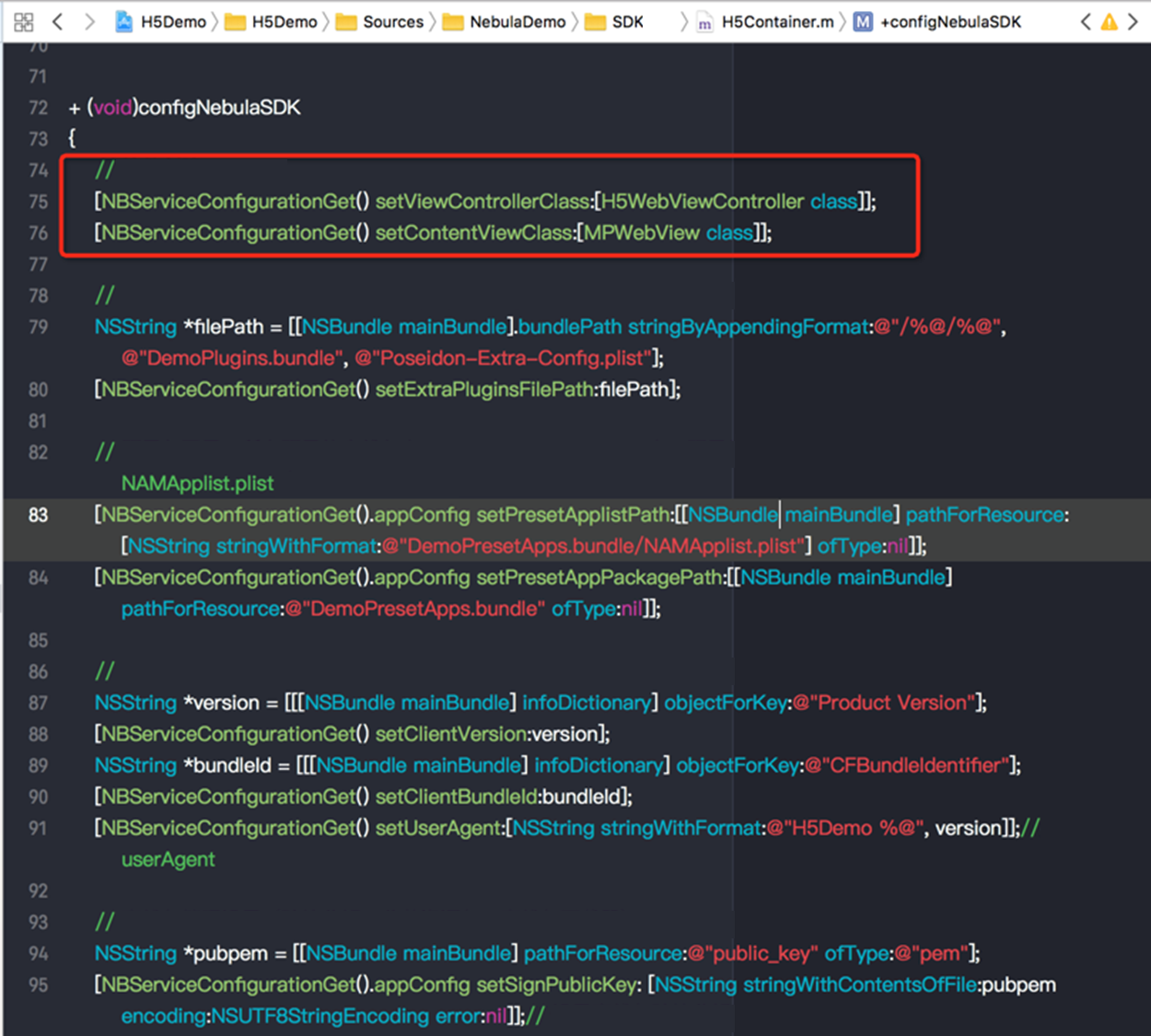The width and height of the screenshot is (1151, 1036).
Task: Click the filePath variable declaration
Action: click(223, 327)
